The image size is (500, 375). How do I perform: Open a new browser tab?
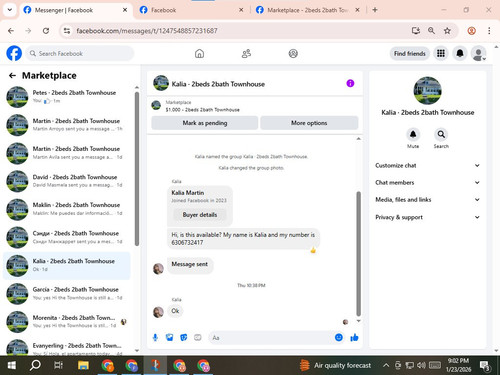375,10
